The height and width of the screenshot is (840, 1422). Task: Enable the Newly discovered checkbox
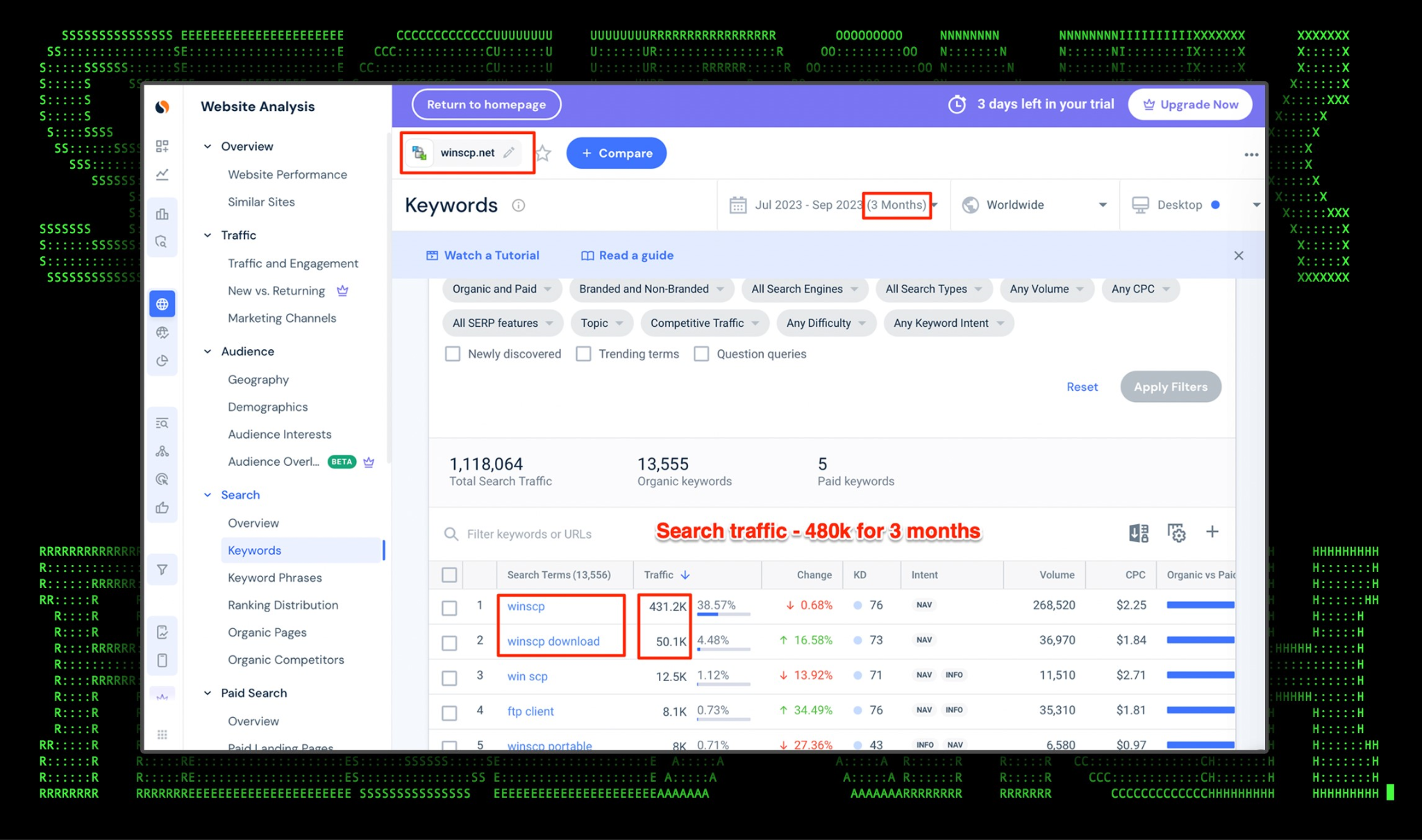[453, 354]
